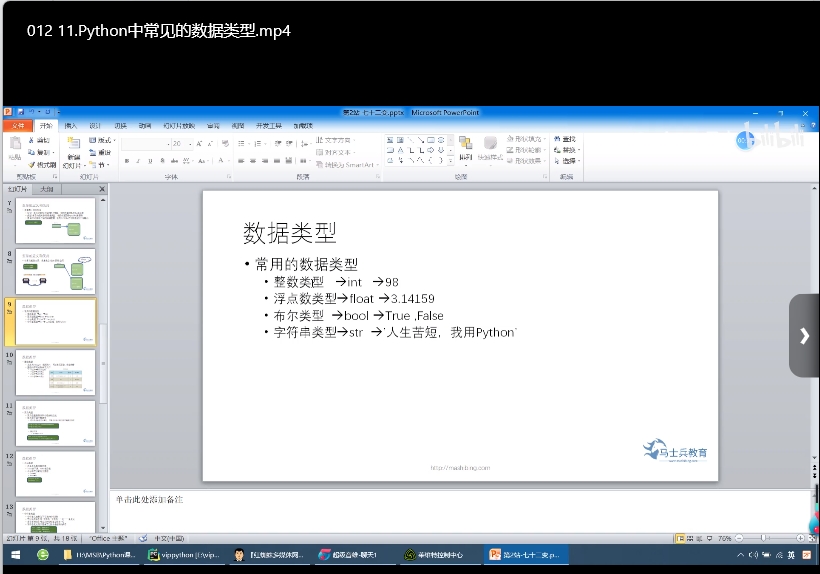Toggle italic text formatting

(139, 161)
